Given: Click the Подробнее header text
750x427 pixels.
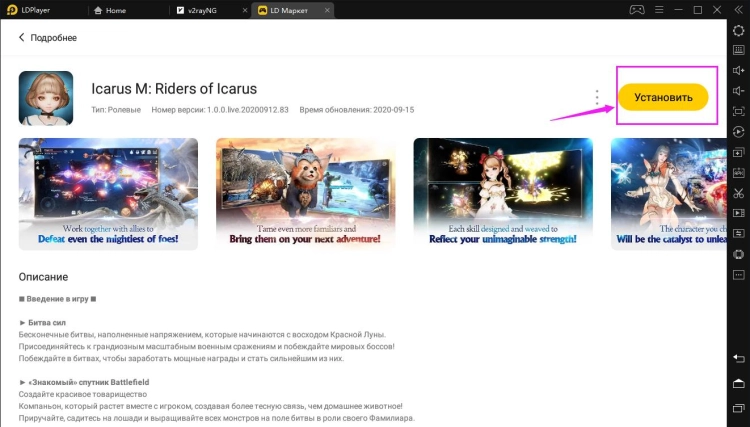Looking at the screenshot, I should click(x=54, y=38).
